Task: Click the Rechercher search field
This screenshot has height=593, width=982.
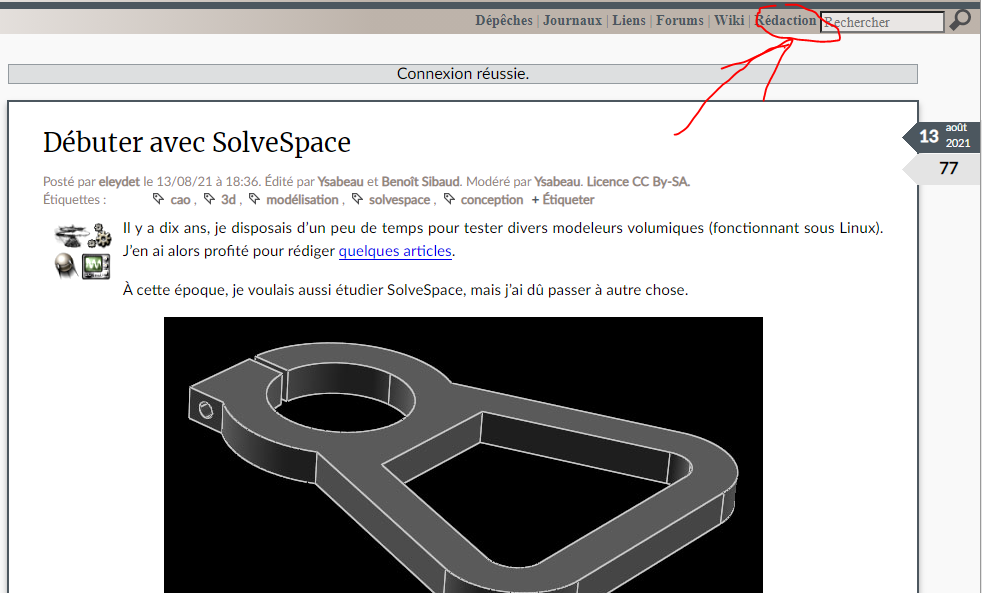Action: pos(882,22)
